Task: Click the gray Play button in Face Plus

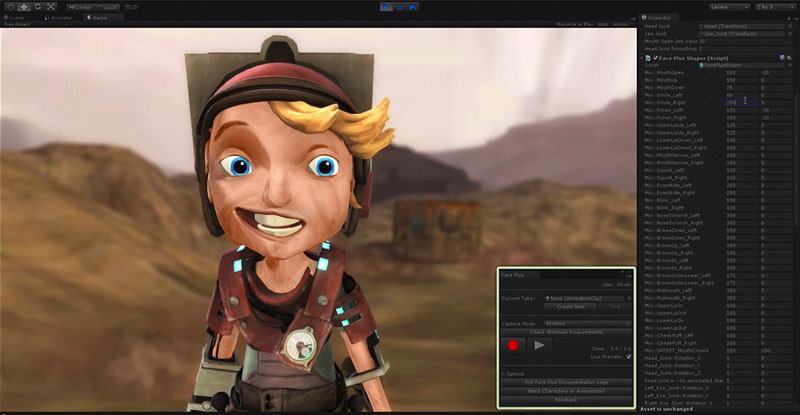Action: tap(539, 345)
